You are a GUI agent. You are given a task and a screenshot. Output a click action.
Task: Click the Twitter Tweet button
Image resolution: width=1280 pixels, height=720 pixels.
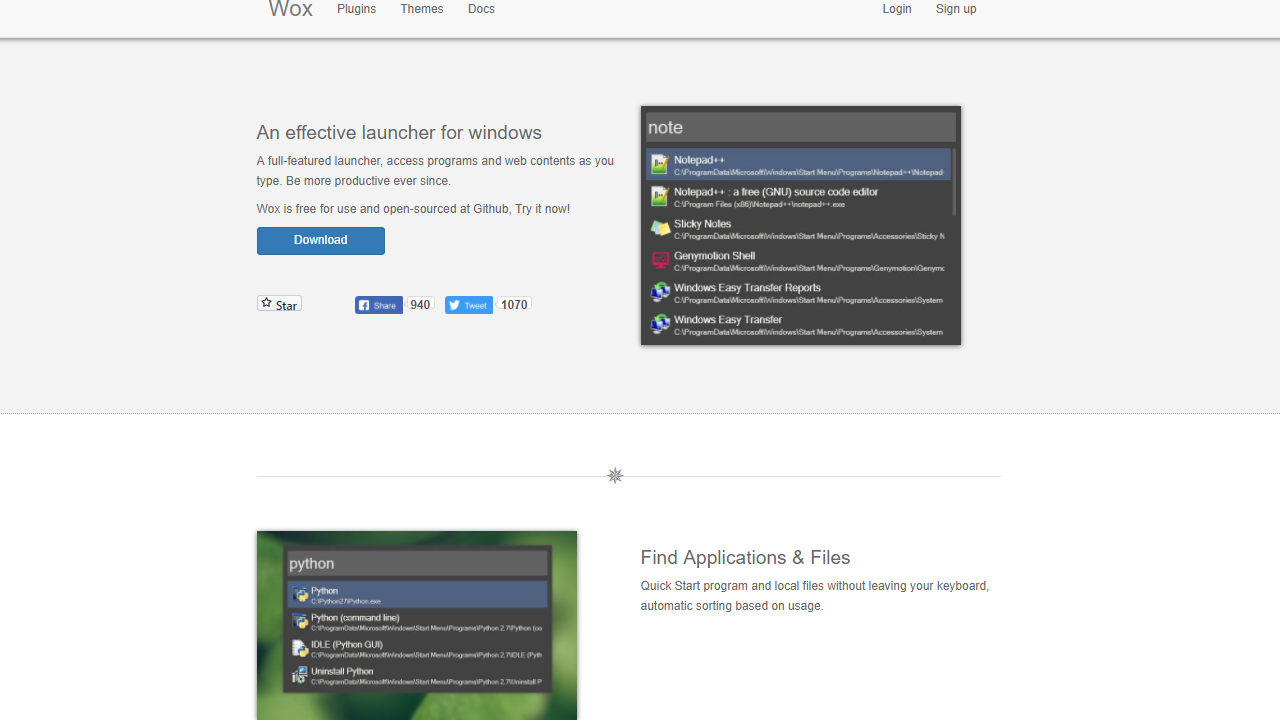click(x=468, y=305)
